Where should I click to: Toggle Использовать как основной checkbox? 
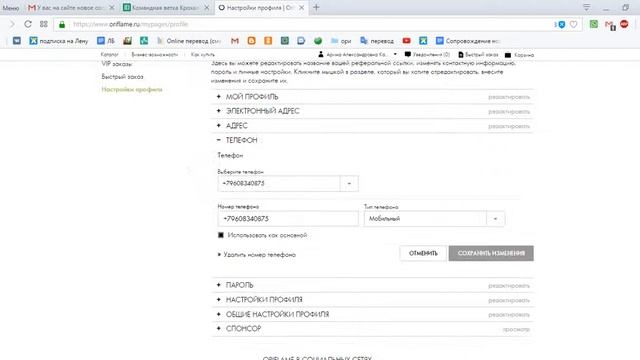point(221,235)
